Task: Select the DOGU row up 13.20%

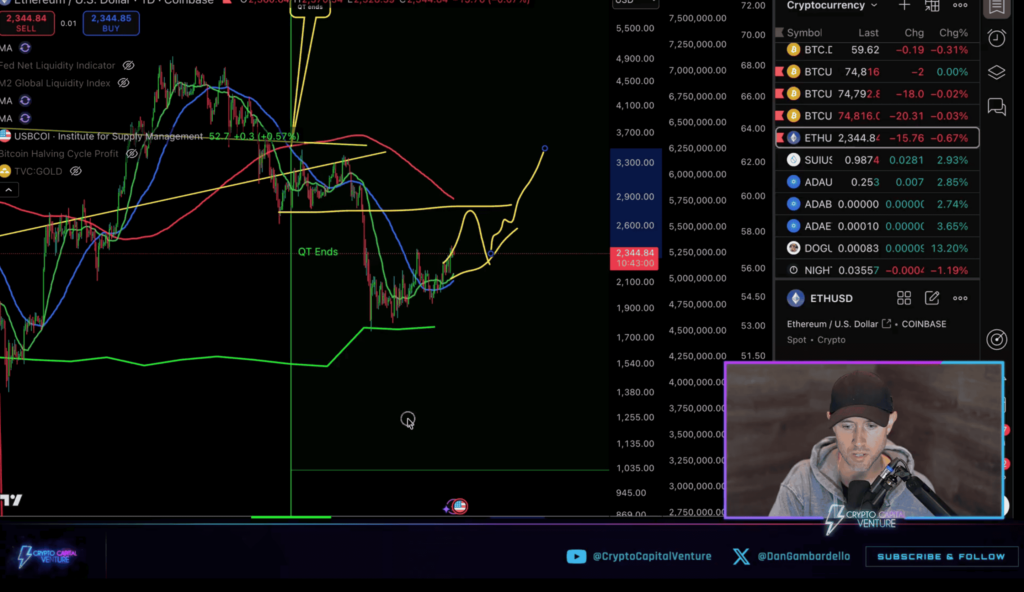Action: click(x=877, y=248)
